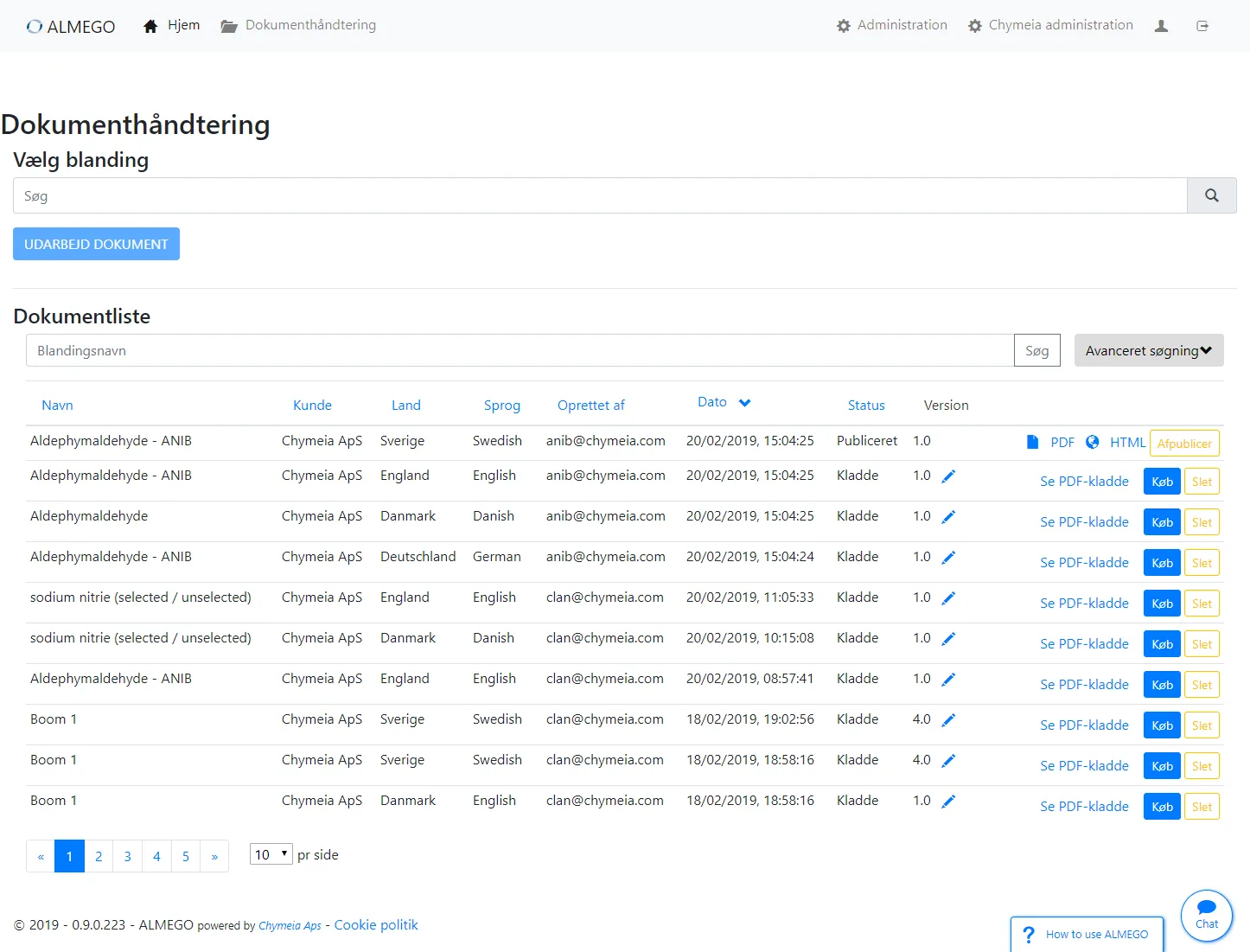Edit version of Boom 1 Danmark row
The height and width of the screenshot is (952, 1250).
pyautogui.click(x=948, y=801)
